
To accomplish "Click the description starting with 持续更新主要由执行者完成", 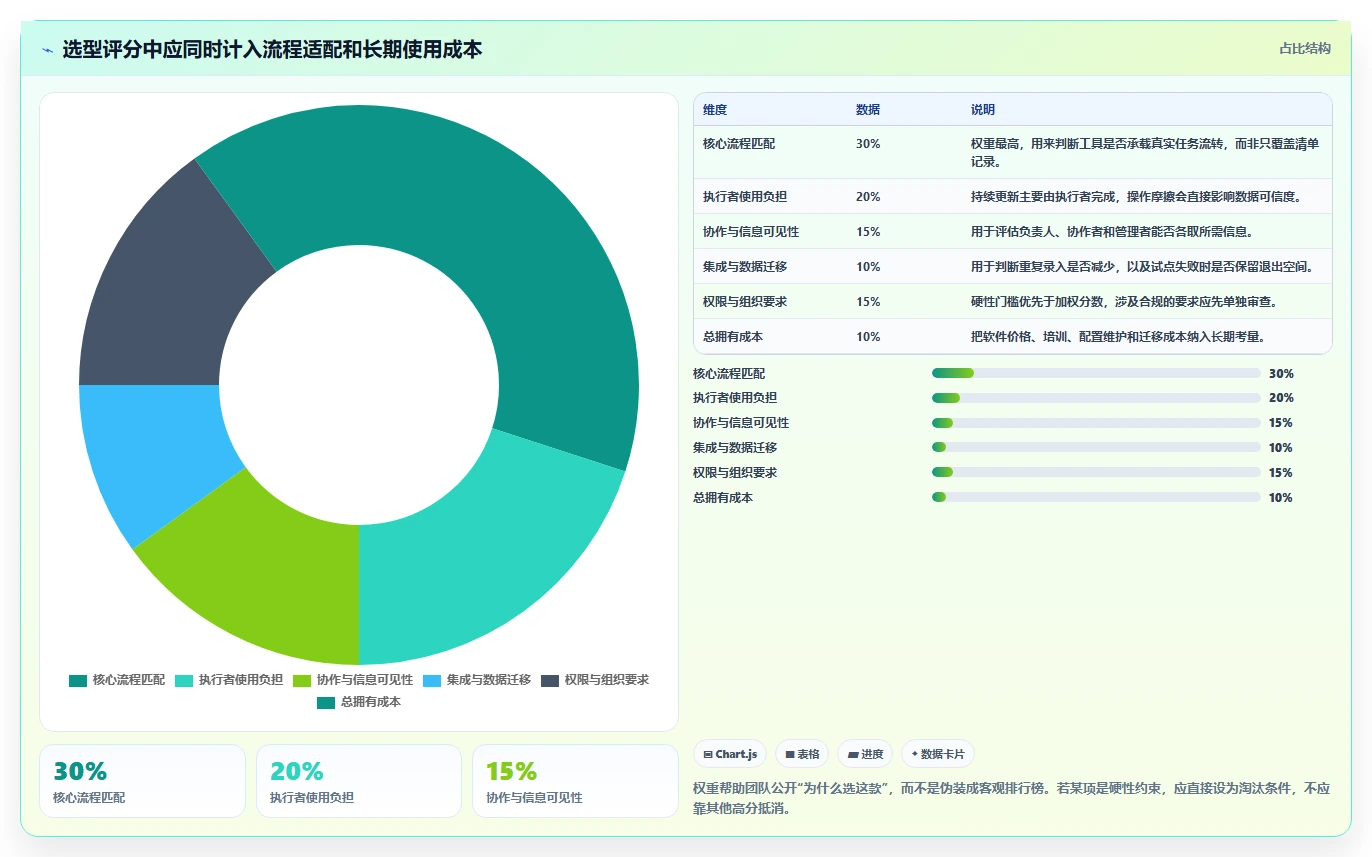I will pyautogui.click(x=1136, y=197).
